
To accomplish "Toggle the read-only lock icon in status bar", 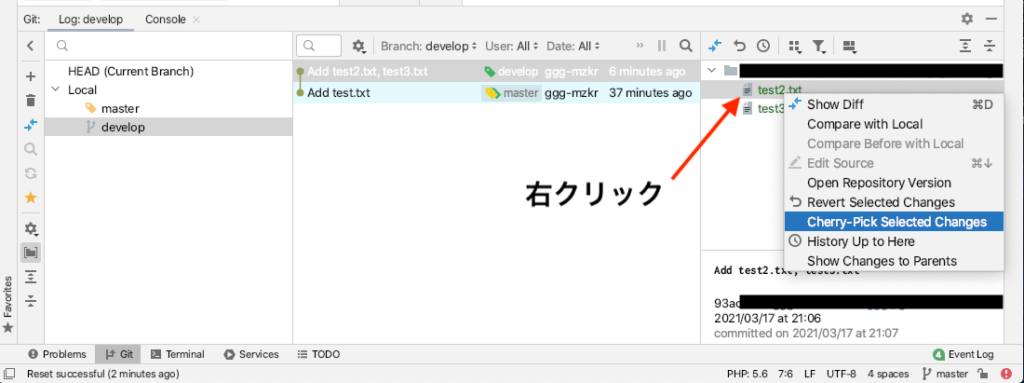I will pyautogui.click(x=984, y=374).
